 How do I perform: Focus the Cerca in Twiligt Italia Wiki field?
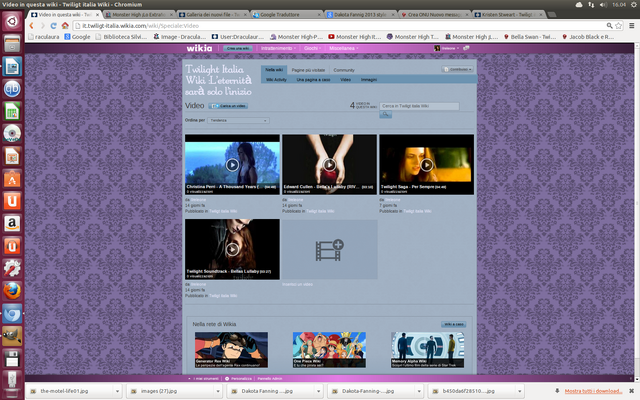tap(419, 106)
